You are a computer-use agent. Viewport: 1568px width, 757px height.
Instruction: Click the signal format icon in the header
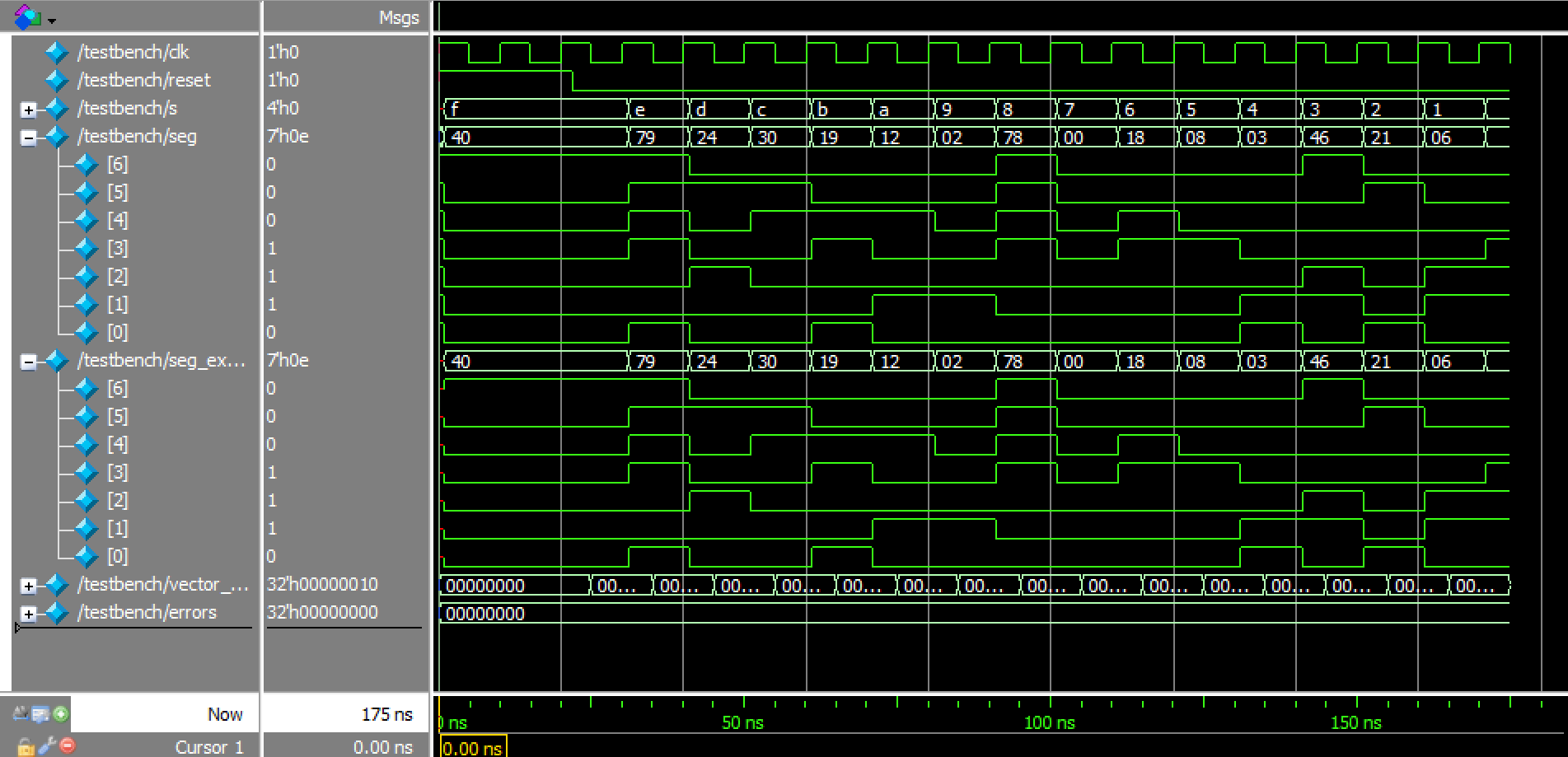[x=27, y=17]
